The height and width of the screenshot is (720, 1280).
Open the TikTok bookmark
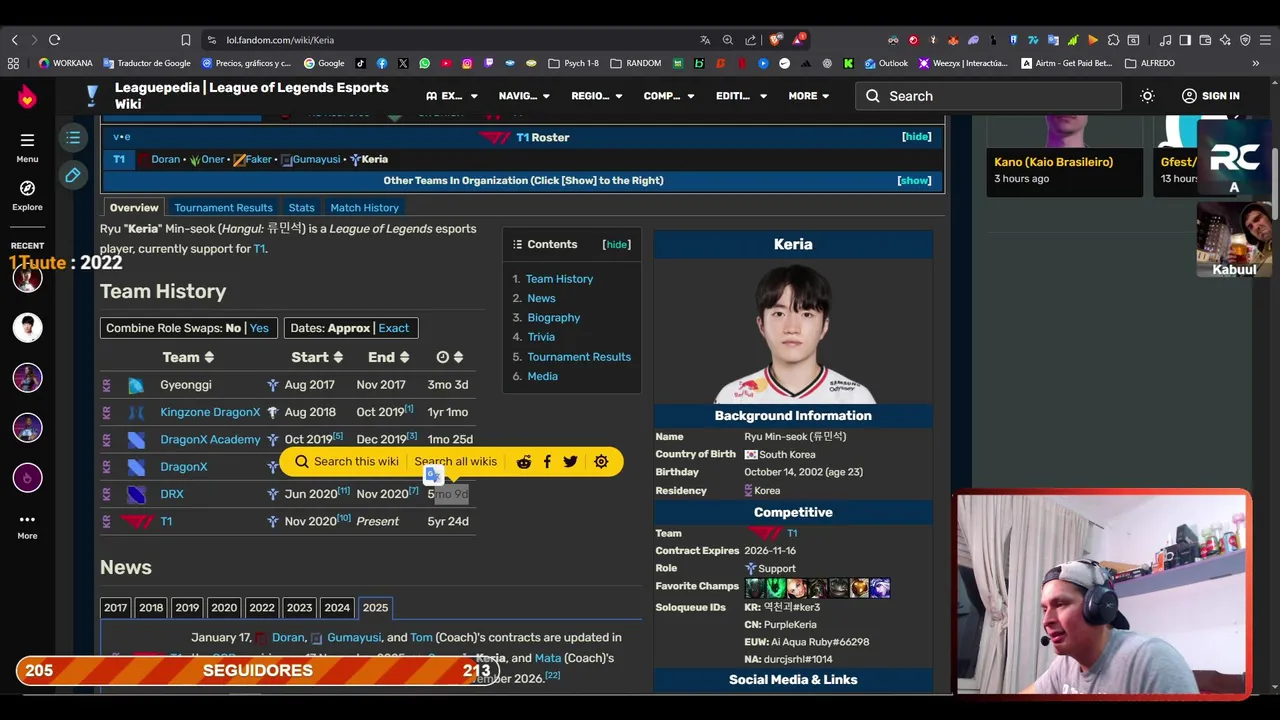pyautogui.click(x=361, y=63)
